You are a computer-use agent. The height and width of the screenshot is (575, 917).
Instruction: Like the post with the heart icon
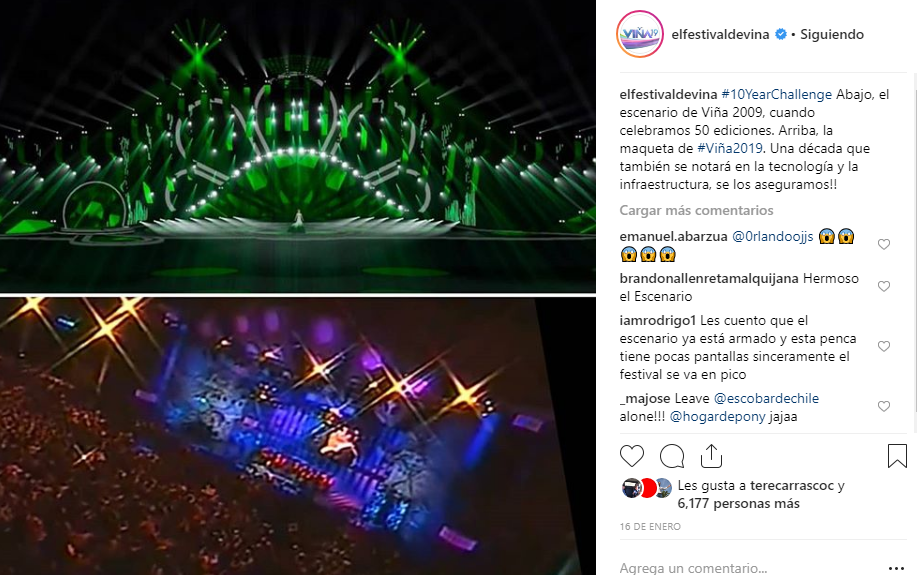pyautogui.click(x=632, y=456)
